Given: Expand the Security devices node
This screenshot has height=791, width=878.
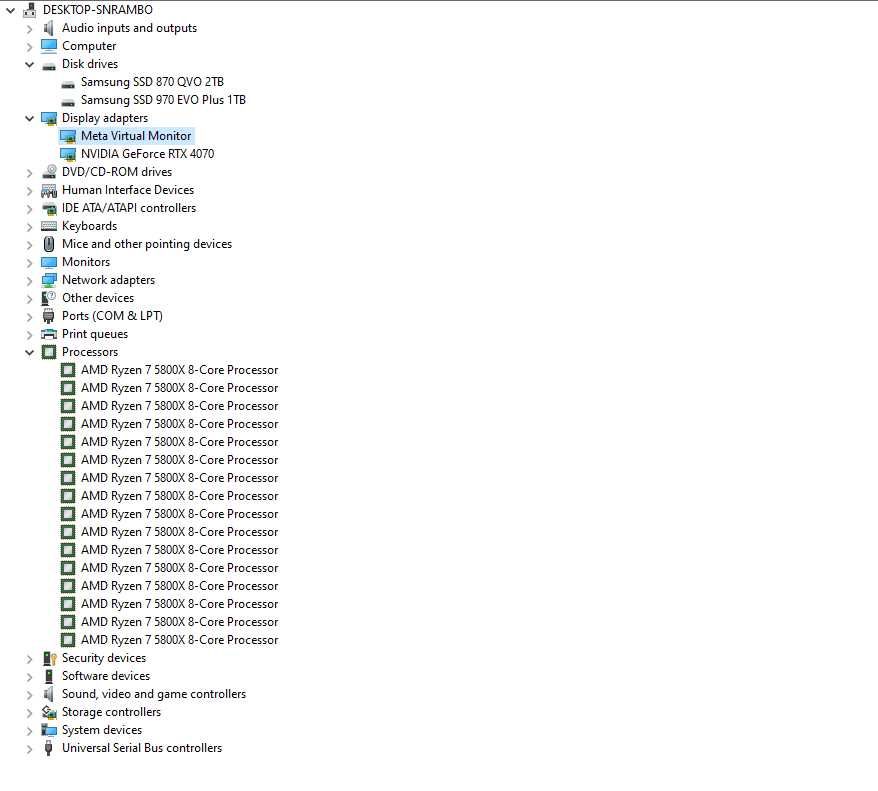Looking at the screenshot, I should point(29,659).
